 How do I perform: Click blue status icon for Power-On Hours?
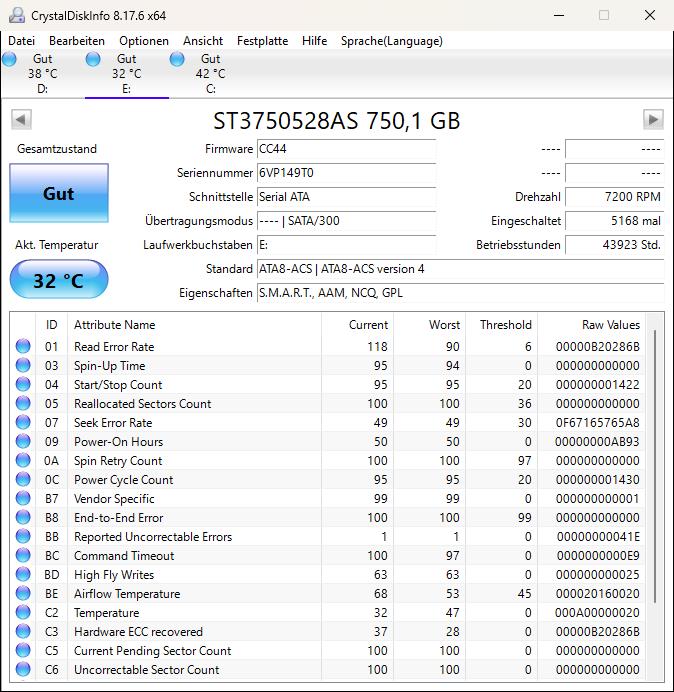tap(23, 441)
